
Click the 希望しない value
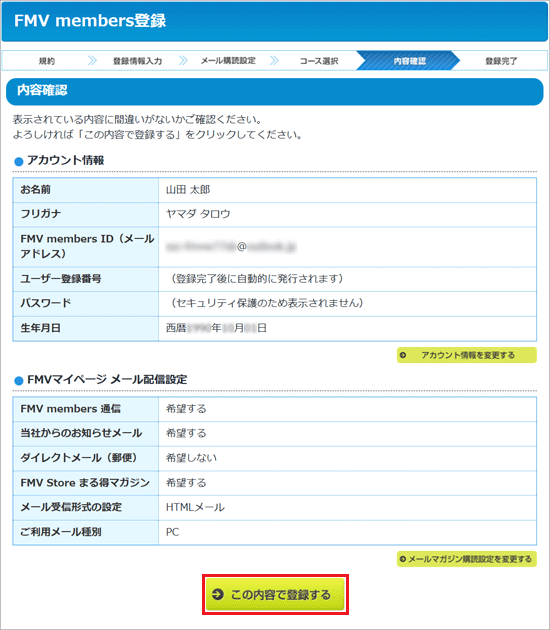point(191,458)
